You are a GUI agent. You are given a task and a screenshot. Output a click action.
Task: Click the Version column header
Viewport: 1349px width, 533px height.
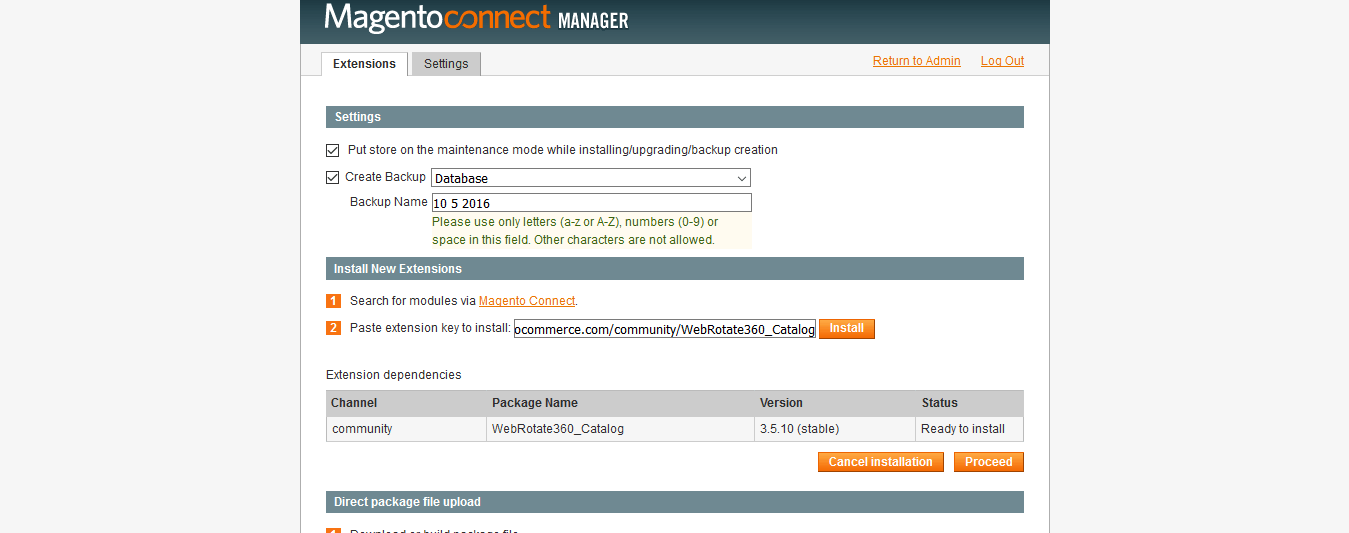coord(835,403)
